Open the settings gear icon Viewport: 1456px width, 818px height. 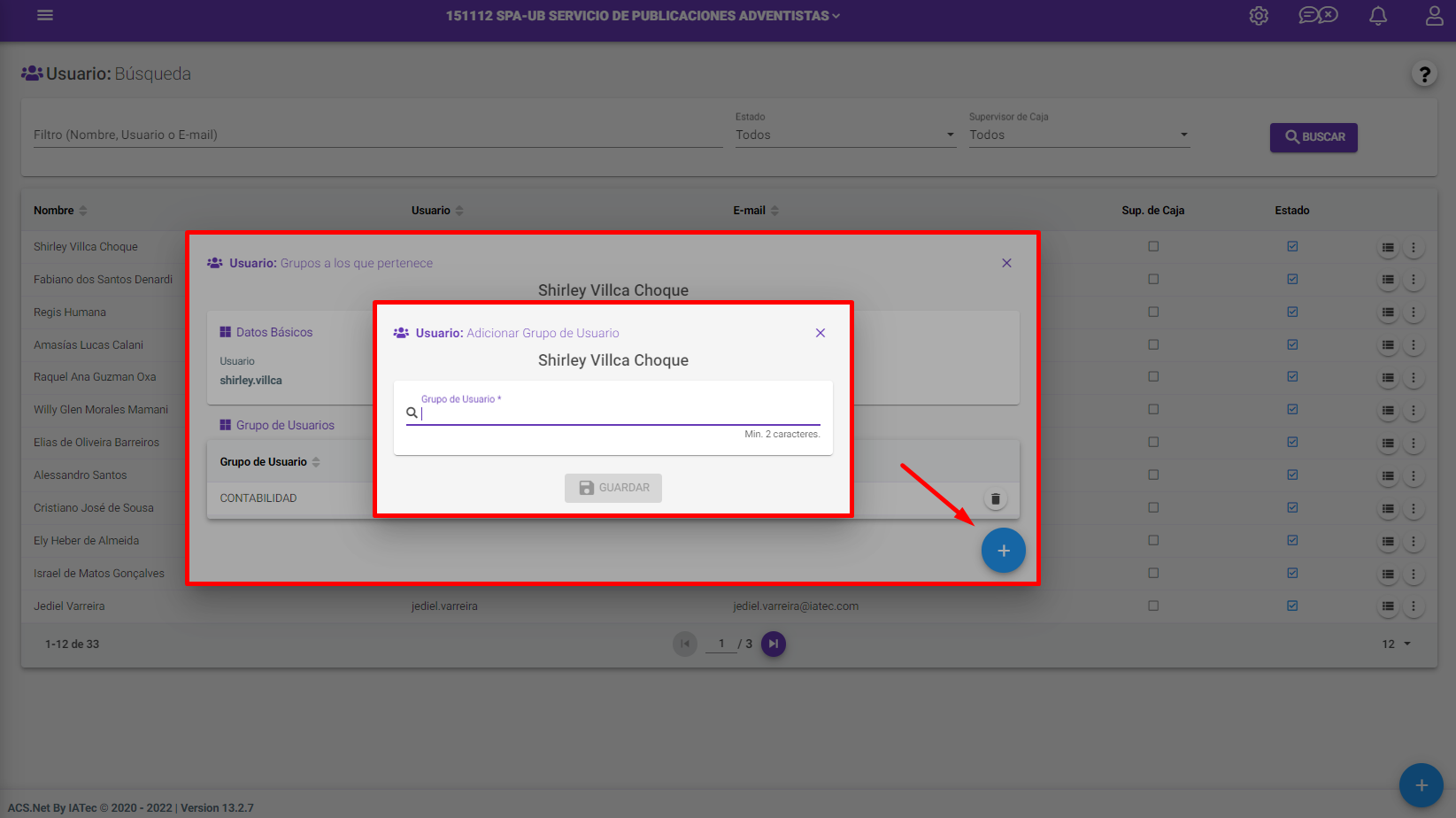click(x=1259, y=16)
